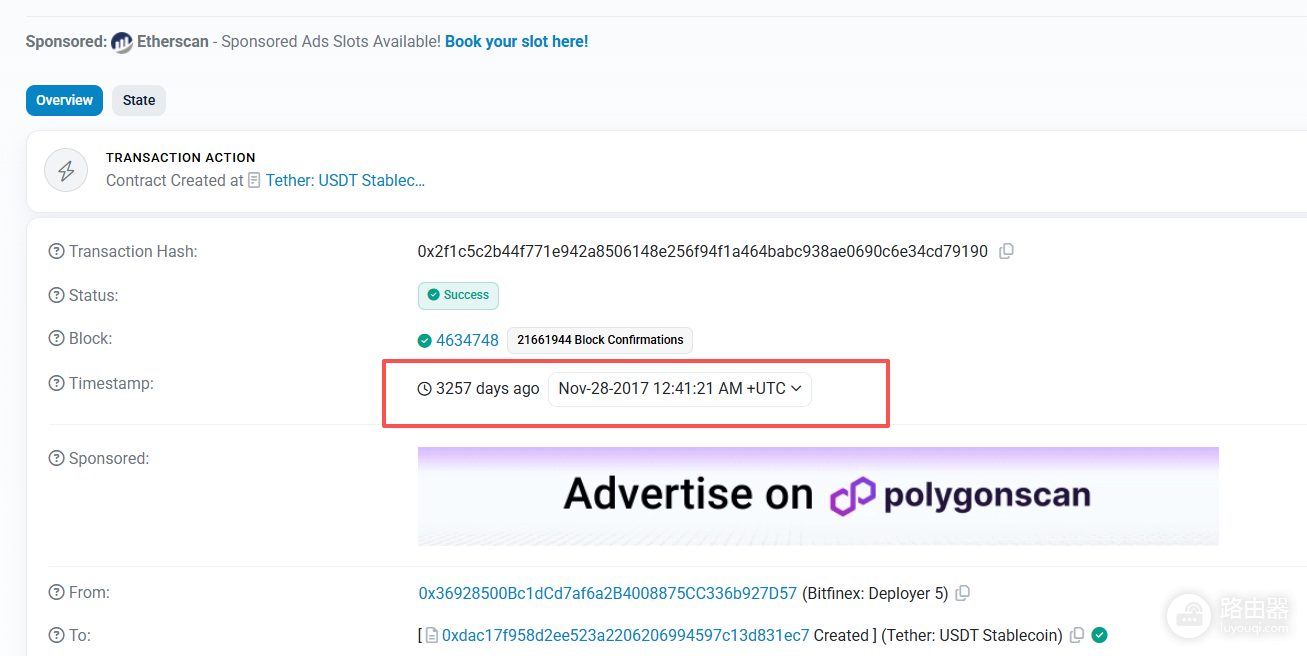
Task: Click the Etherscan sponsor name
Action: (x=173, y=42)
